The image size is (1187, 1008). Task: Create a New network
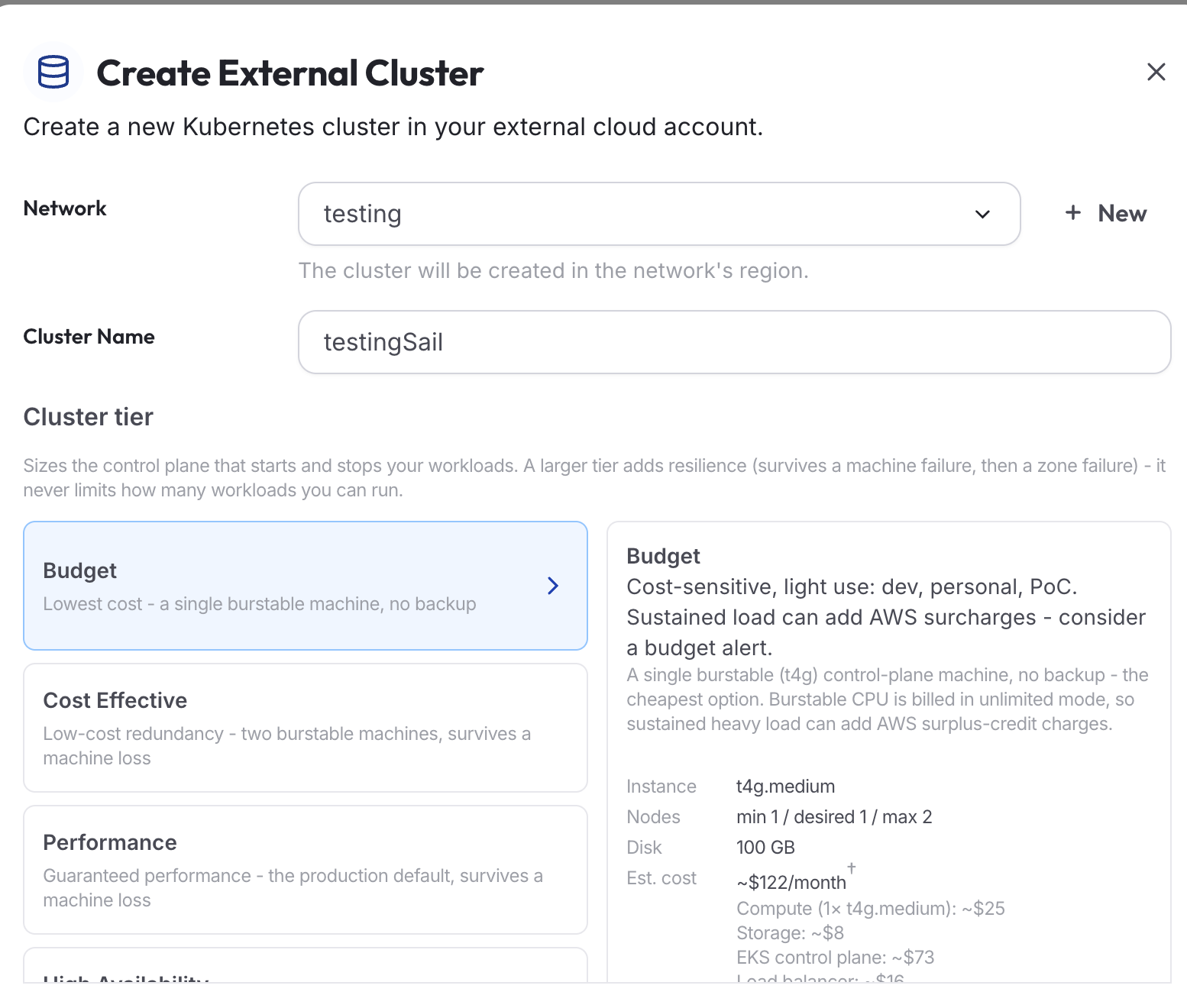point(1106,213)
